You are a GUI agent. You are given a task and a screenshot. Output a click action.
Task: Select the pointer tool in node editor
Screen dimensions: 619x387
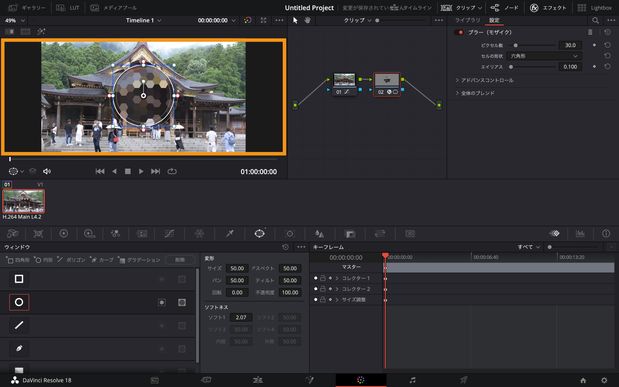pyautogui.click(x=295, y=20)
